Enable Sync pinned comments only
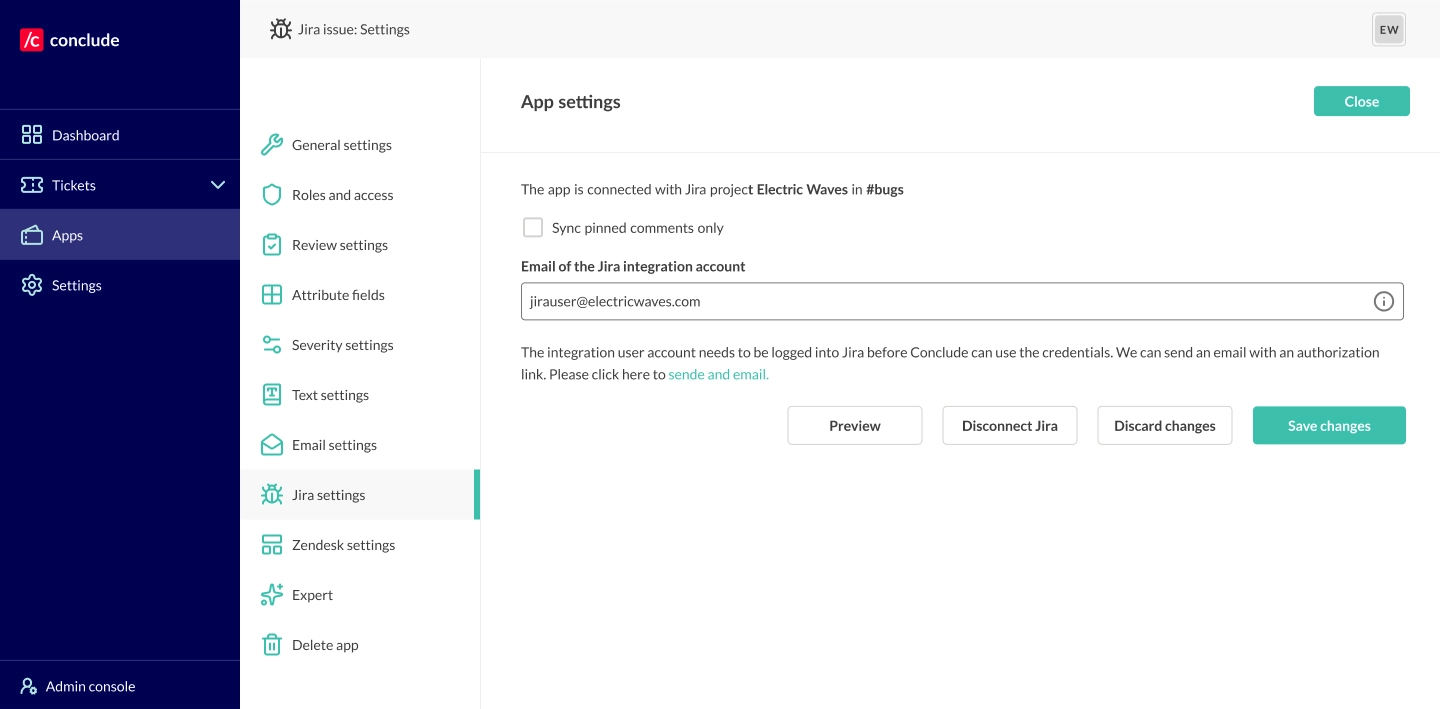The image size is (1440, 709). pos(533,227)
